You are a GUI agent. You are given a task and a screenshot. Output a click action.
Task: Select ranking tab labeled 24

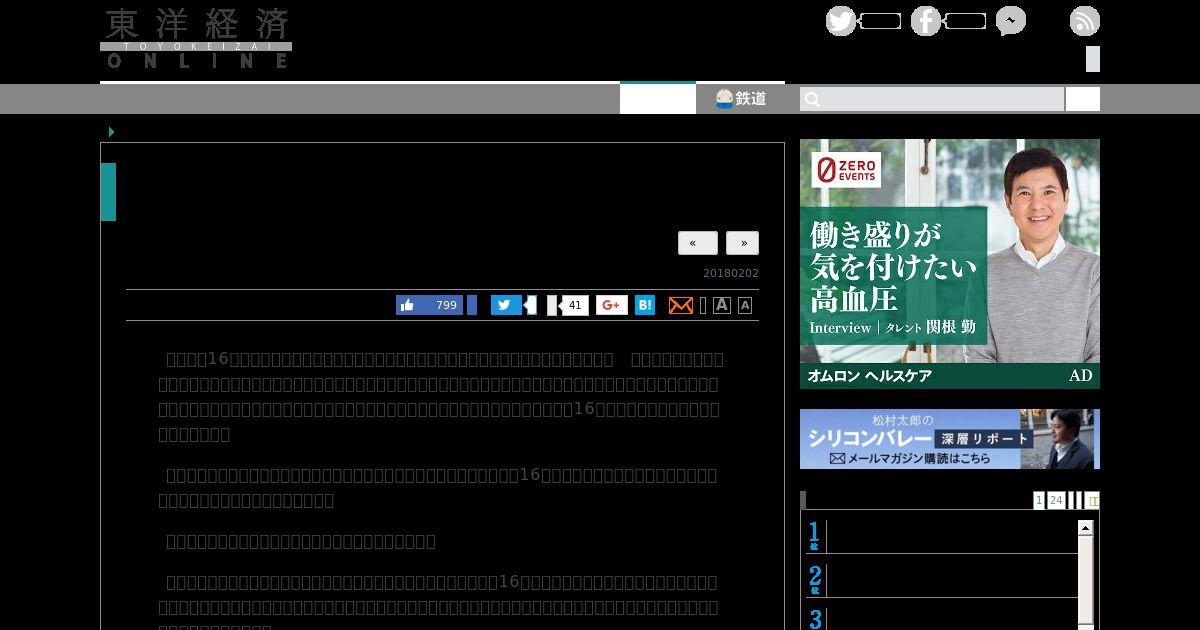point(1056,500)
